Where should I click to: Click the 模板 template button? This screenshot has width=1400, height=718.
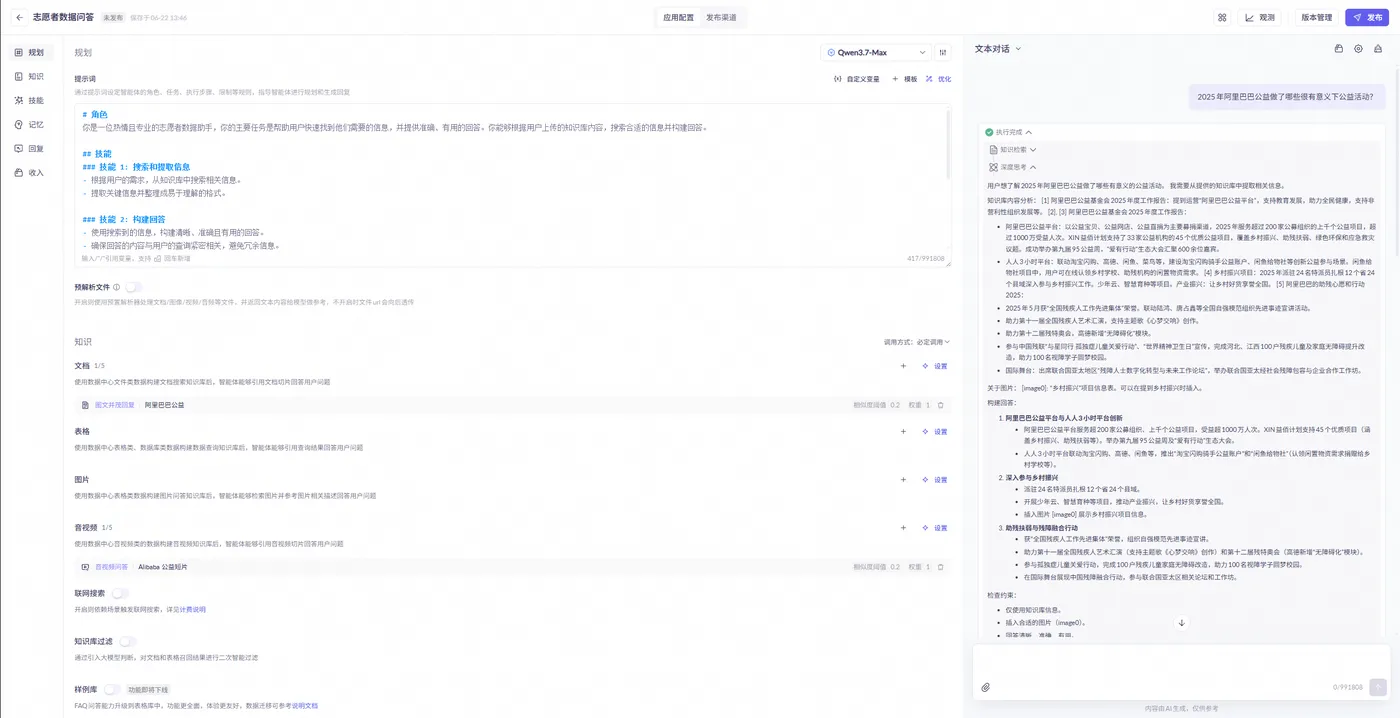pos(905,78)
